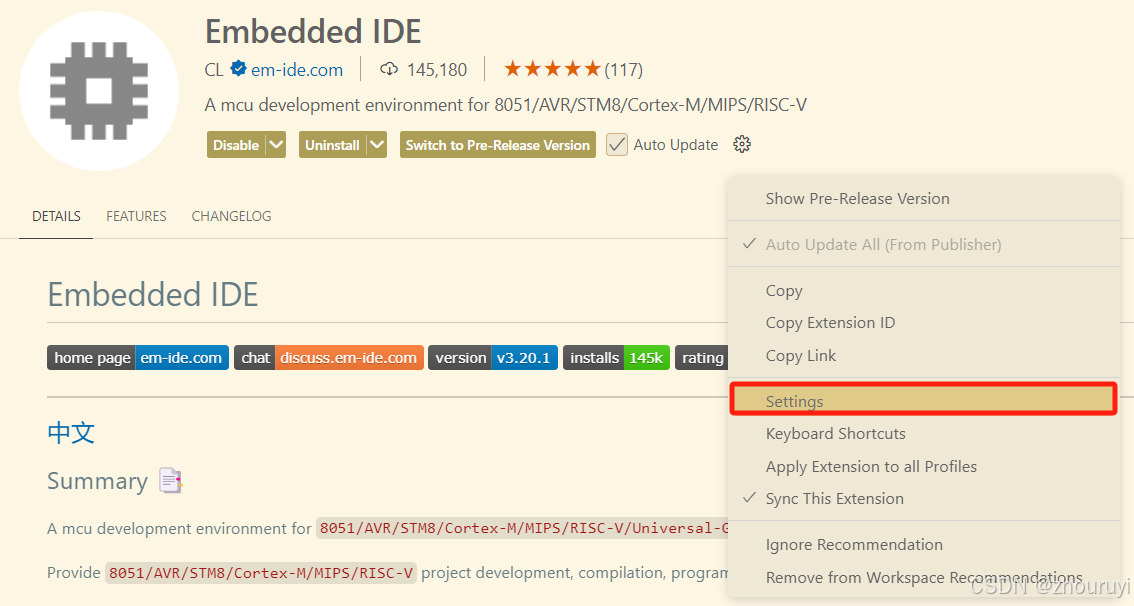The height and width of the screenshot is (606, 1134).
Task: Select Apply Extension to all Profiles
Action: point(924,466)
